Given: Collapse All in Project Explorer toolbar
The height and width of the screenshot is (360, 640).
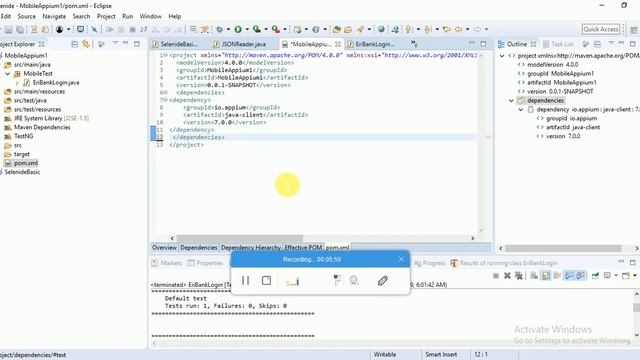Looking at the screenshot, I should (74, 44).
